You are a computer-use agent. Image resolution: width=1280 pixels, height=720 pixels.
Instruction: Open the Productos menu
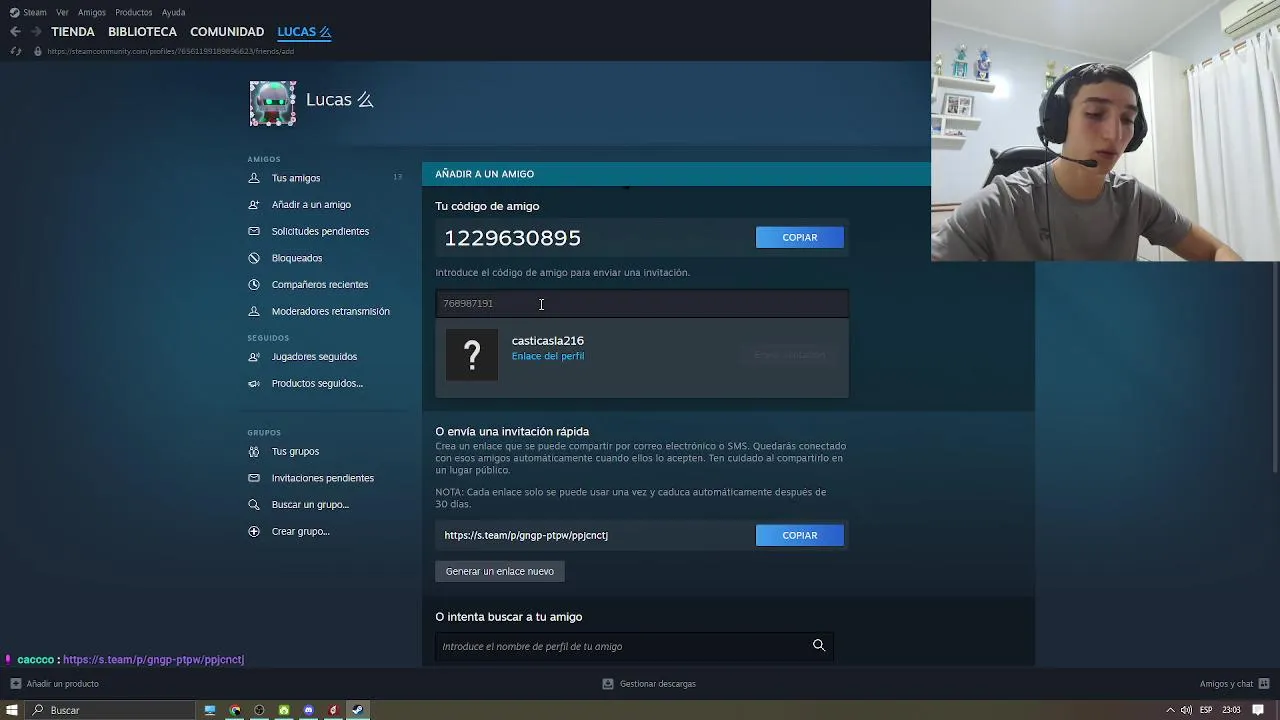pyautogui.click(x=134, y=12)
